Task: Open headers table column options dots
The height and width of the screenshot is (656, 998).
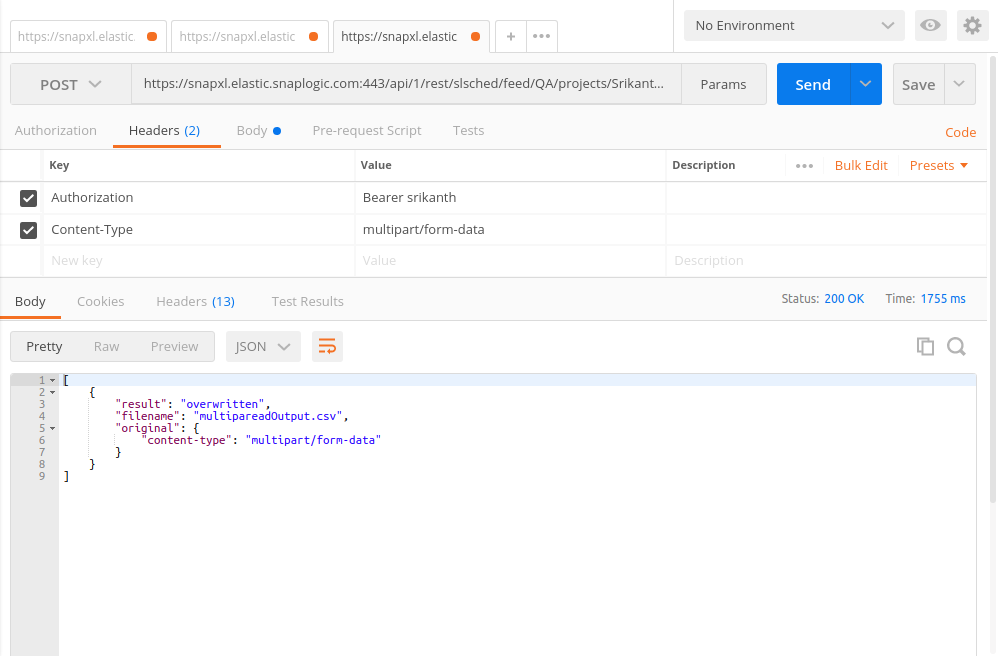Action: tap(804, 166)
